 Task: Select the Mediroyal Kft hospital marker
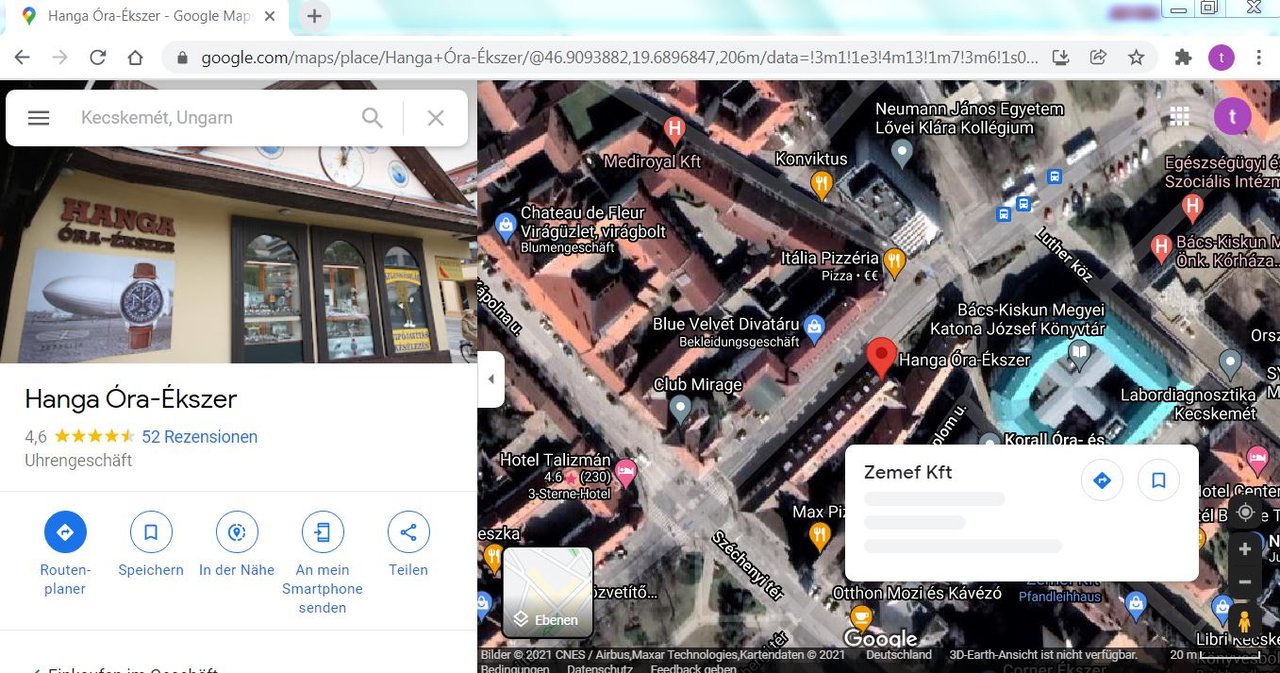(675, 129)
